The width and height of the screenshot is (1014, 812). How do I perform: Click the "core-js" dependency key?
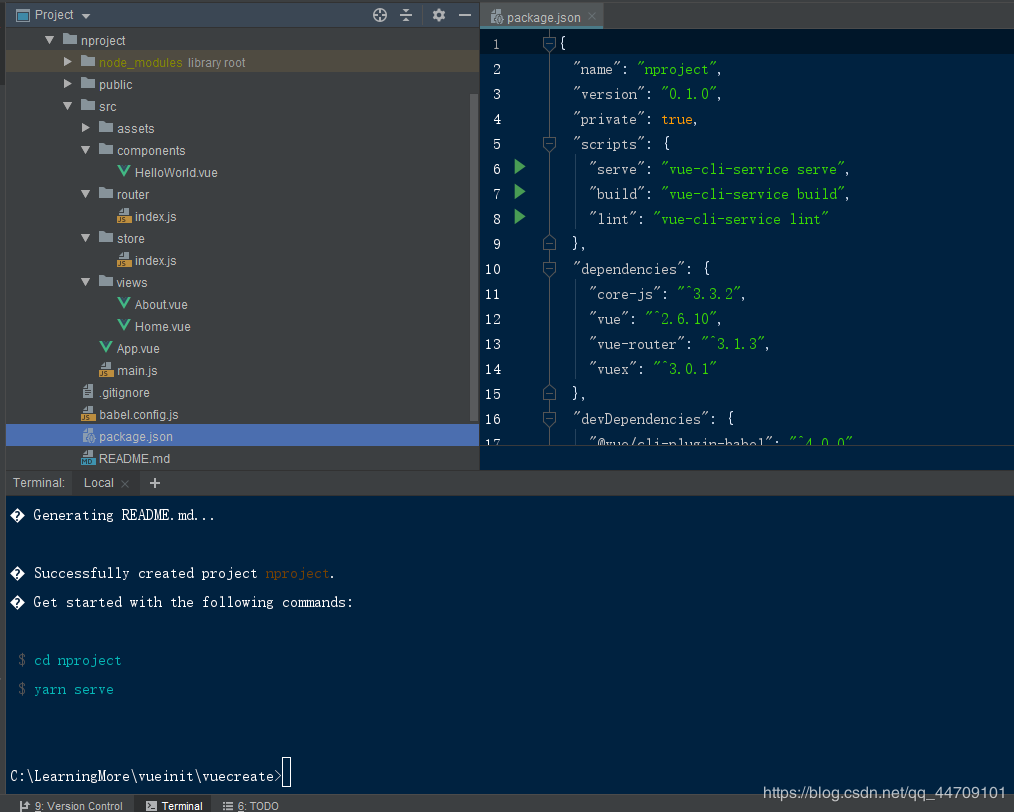(x=625, y=294)
